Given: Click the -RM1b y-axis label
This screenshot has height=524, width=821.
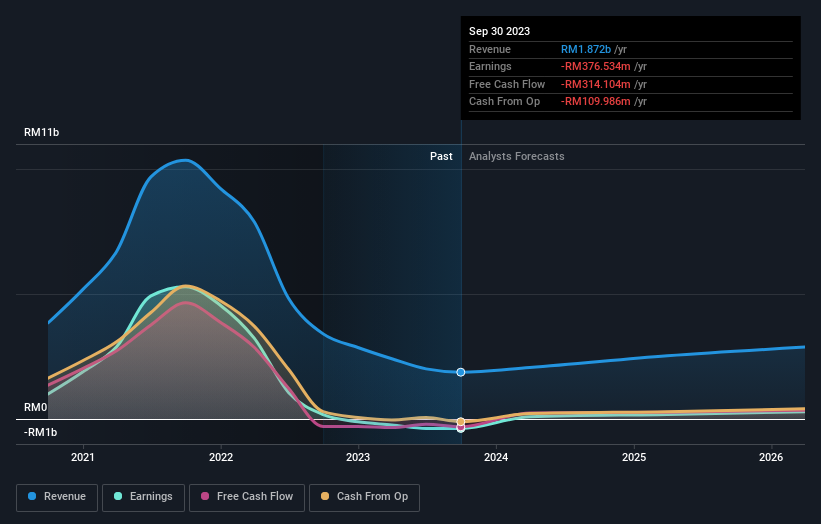Looking at the screenshot, I should click(x=40, y=432).
